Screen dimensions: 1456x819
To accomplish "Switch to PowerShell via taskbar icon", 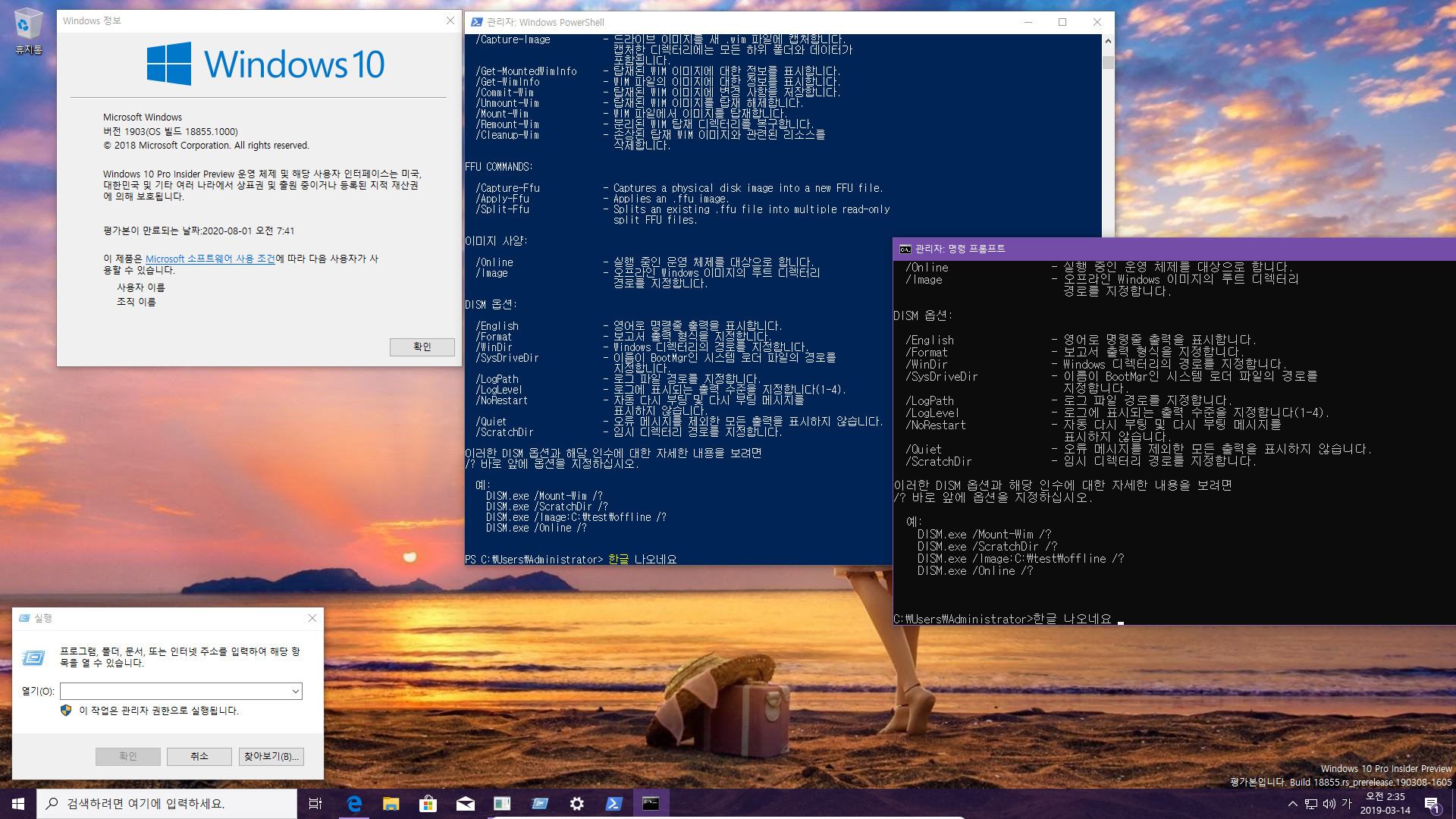I will point(614,804).
